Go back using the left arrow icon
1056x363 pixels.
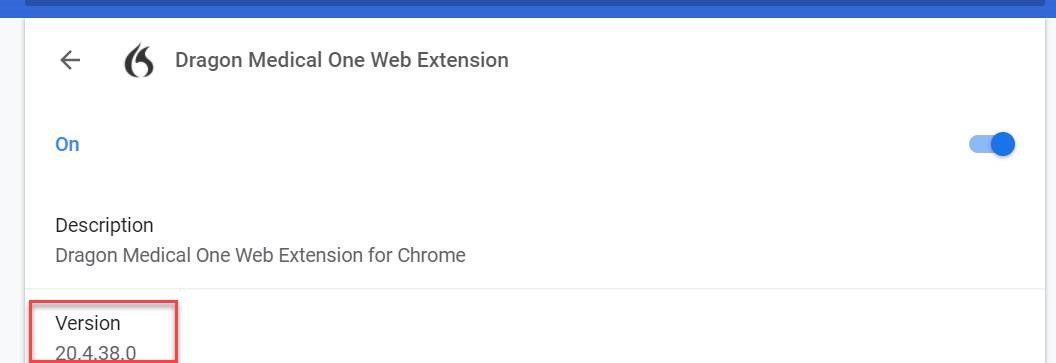tap(70, 61)
